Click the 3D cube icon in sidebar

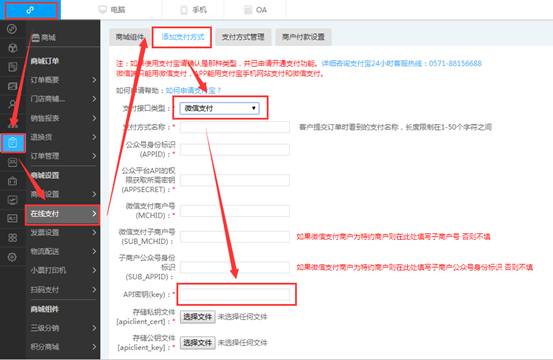(13, 48)
